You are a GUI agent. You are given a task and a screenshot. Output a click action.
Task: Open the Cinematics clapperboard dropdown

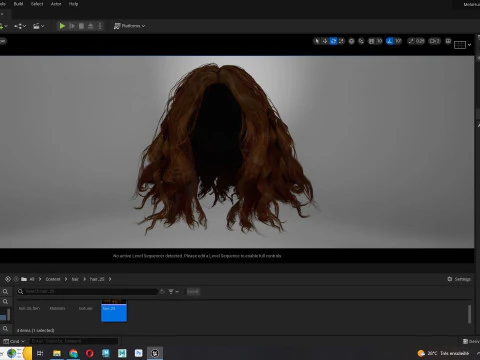click(x=38, y=26)
